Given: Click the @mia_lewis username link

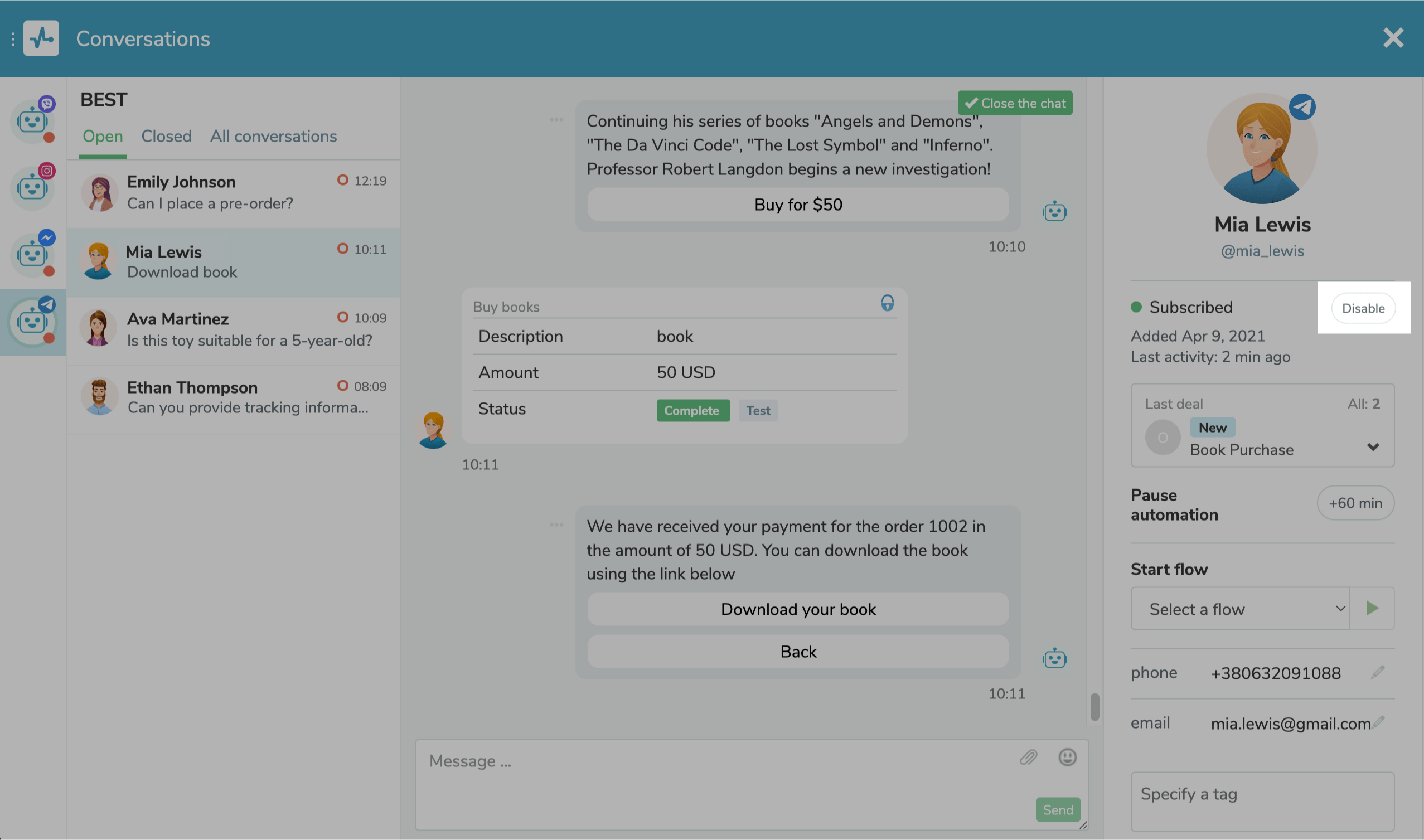Looking at the screenshot, I should click(1262, 251).
